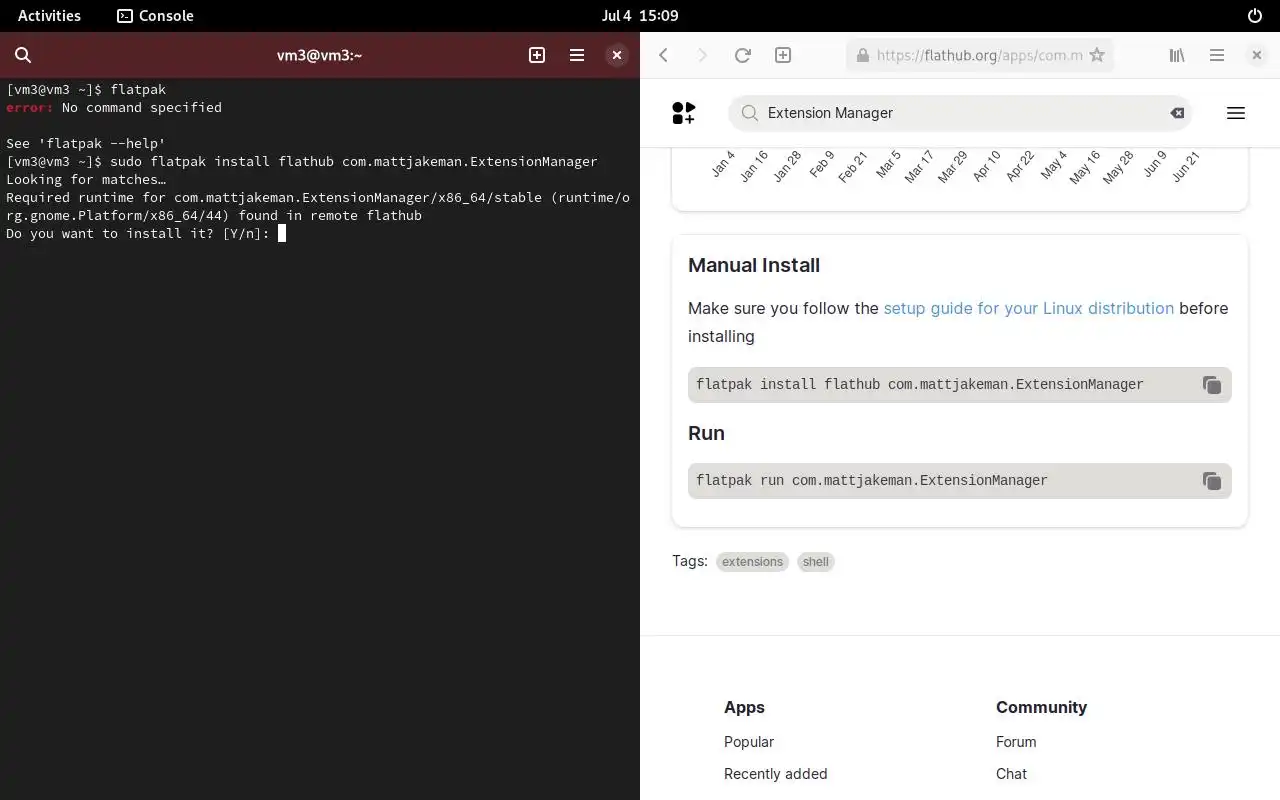Clear the Extension Manager search text
This screenshot has height=800, width=1280.
tap(1177, 113)
